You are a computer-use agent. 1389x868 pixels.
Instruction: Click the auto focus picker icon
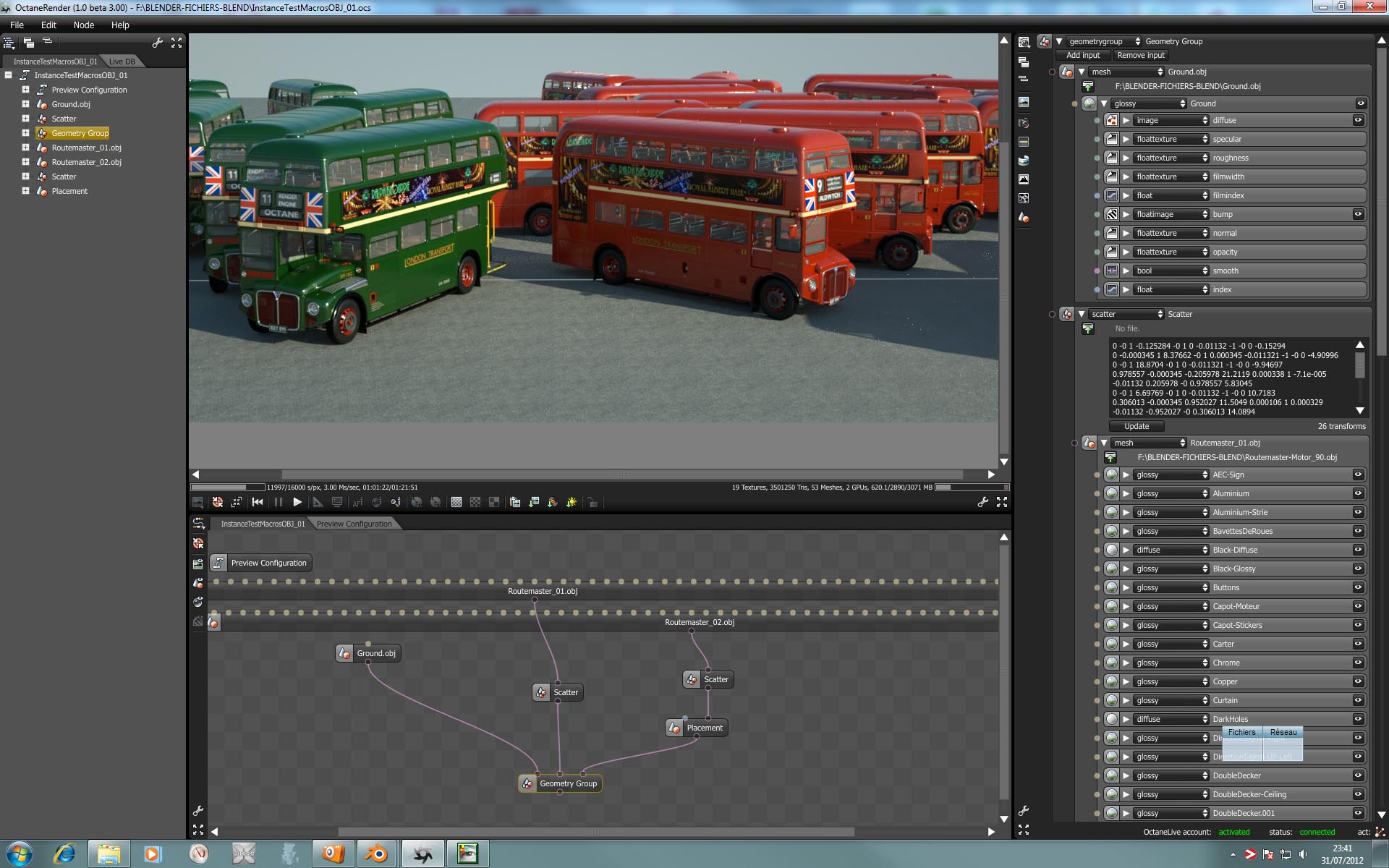(x=357, y=502)
